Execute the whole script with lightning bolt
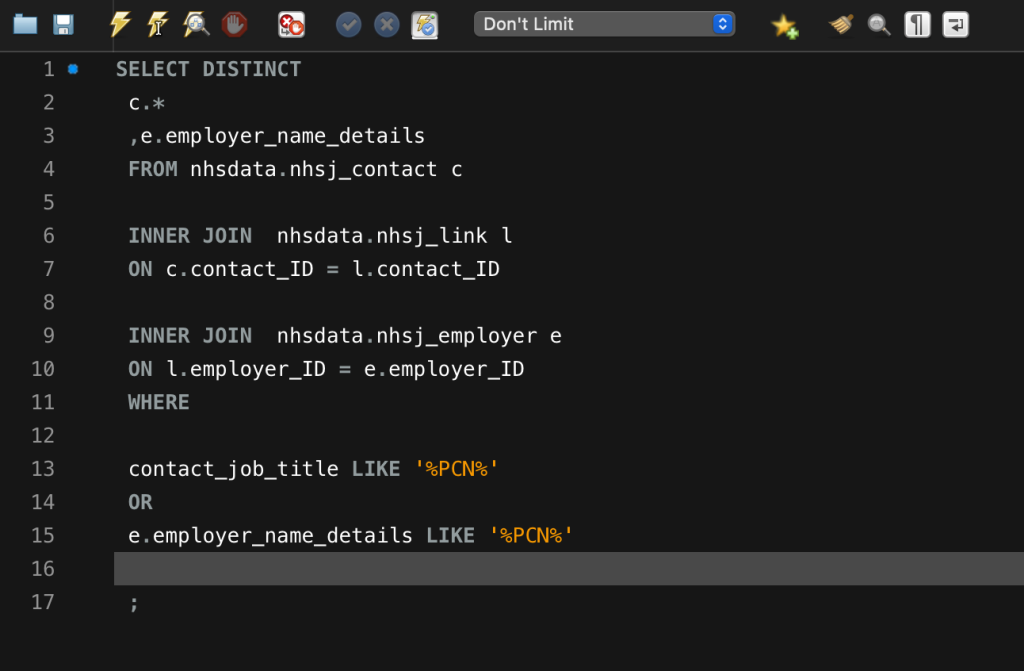1024x671 pixels. point(120,25)
